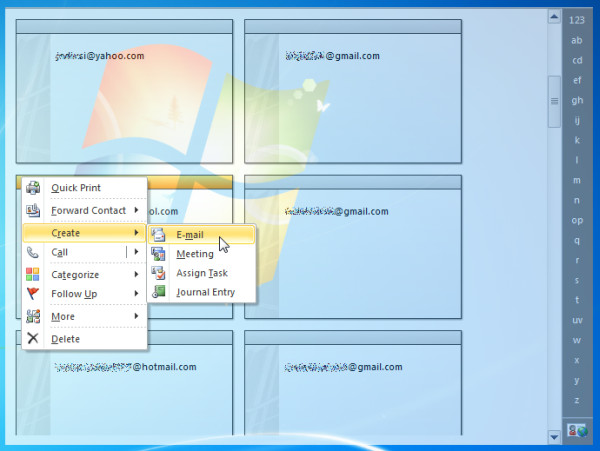Click the E-mail envelope icon in submenu
600x451 pixels.
click(x=158, y=234)
